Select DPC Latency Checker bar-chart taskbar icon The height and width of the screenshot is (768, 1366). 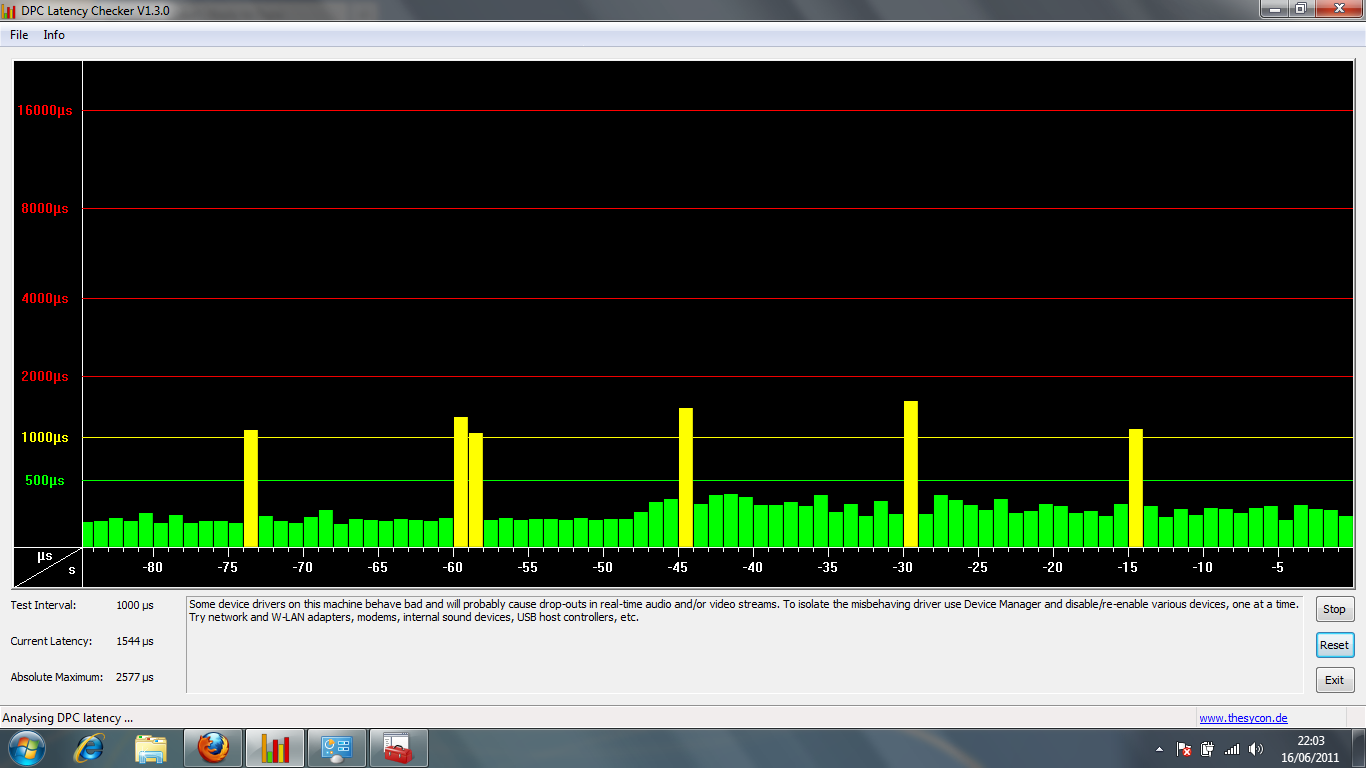point(275,748)
